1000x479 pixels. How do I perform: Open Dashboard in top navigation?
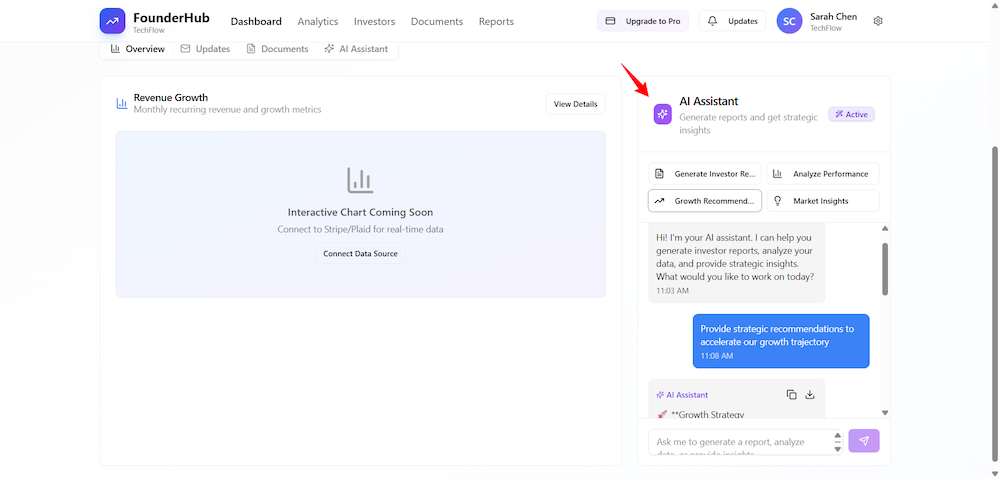coord(256,22)
